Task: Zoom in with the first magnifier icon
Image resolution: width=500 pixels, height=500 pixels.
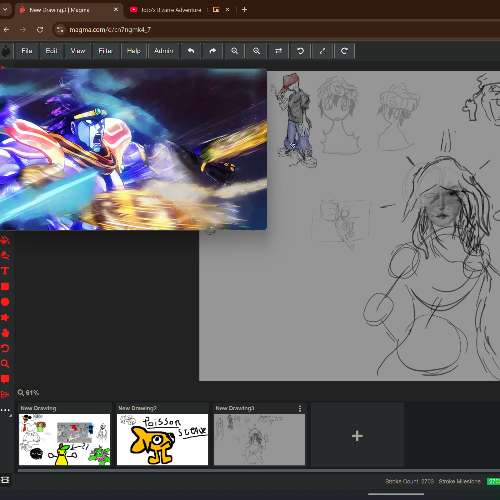Action: pyautogui.click(x=235, y=51)
